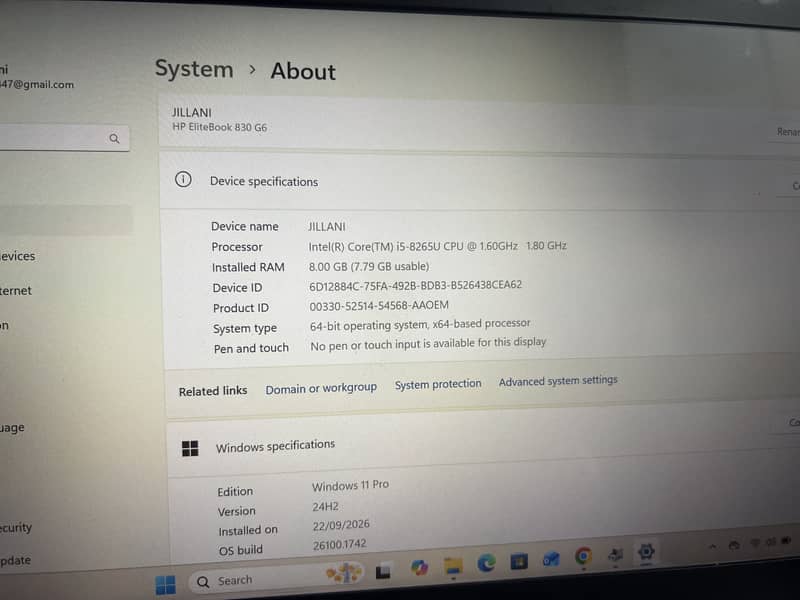
Task: Click the taskbar icon between Chrome and Settings
Action: point(615,555)
